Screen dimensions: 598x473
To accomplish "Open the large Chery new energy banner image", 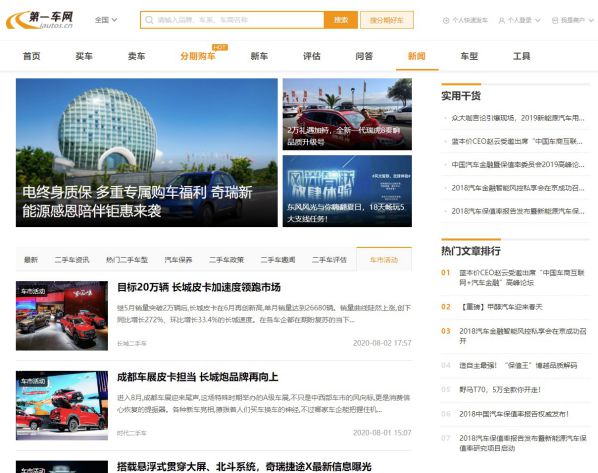I will point(147,153).
